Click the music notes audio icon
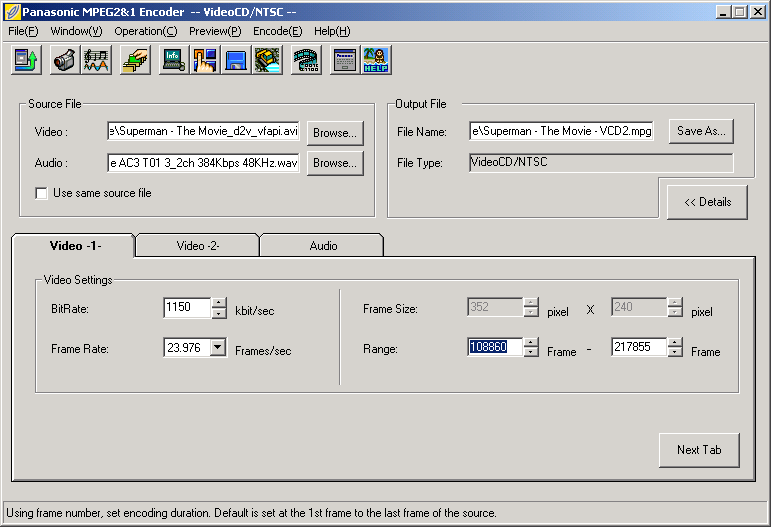This screenshot has height=527, width=771. [x=96, y=60]
